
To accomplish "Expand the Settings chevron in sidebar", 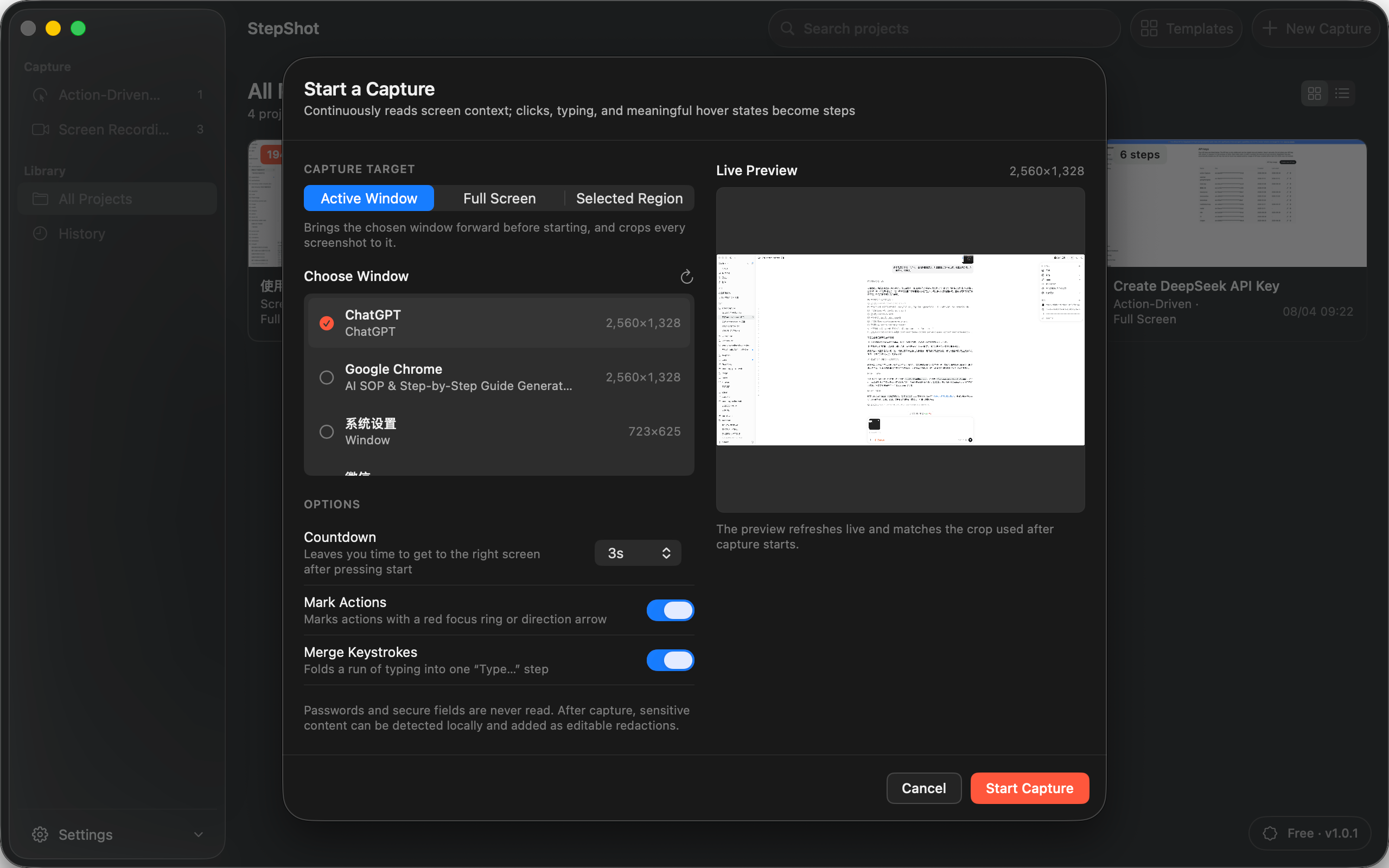I will point(199,834).
